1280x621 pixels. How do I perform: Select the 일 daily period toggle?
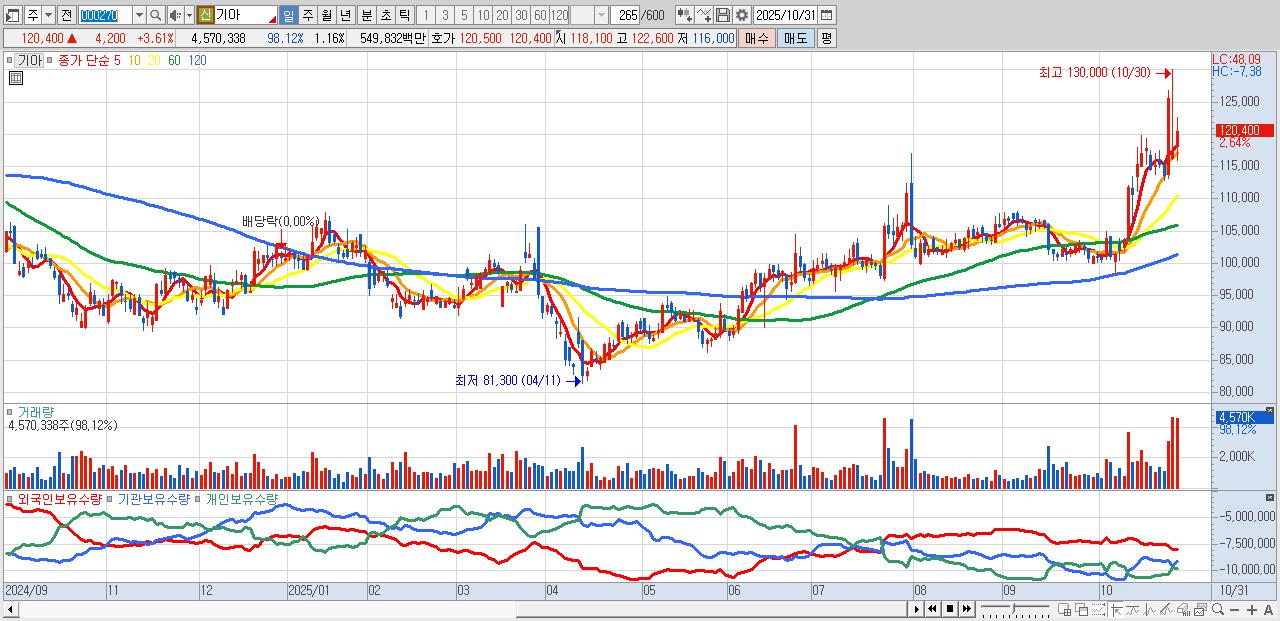point(288,15)
